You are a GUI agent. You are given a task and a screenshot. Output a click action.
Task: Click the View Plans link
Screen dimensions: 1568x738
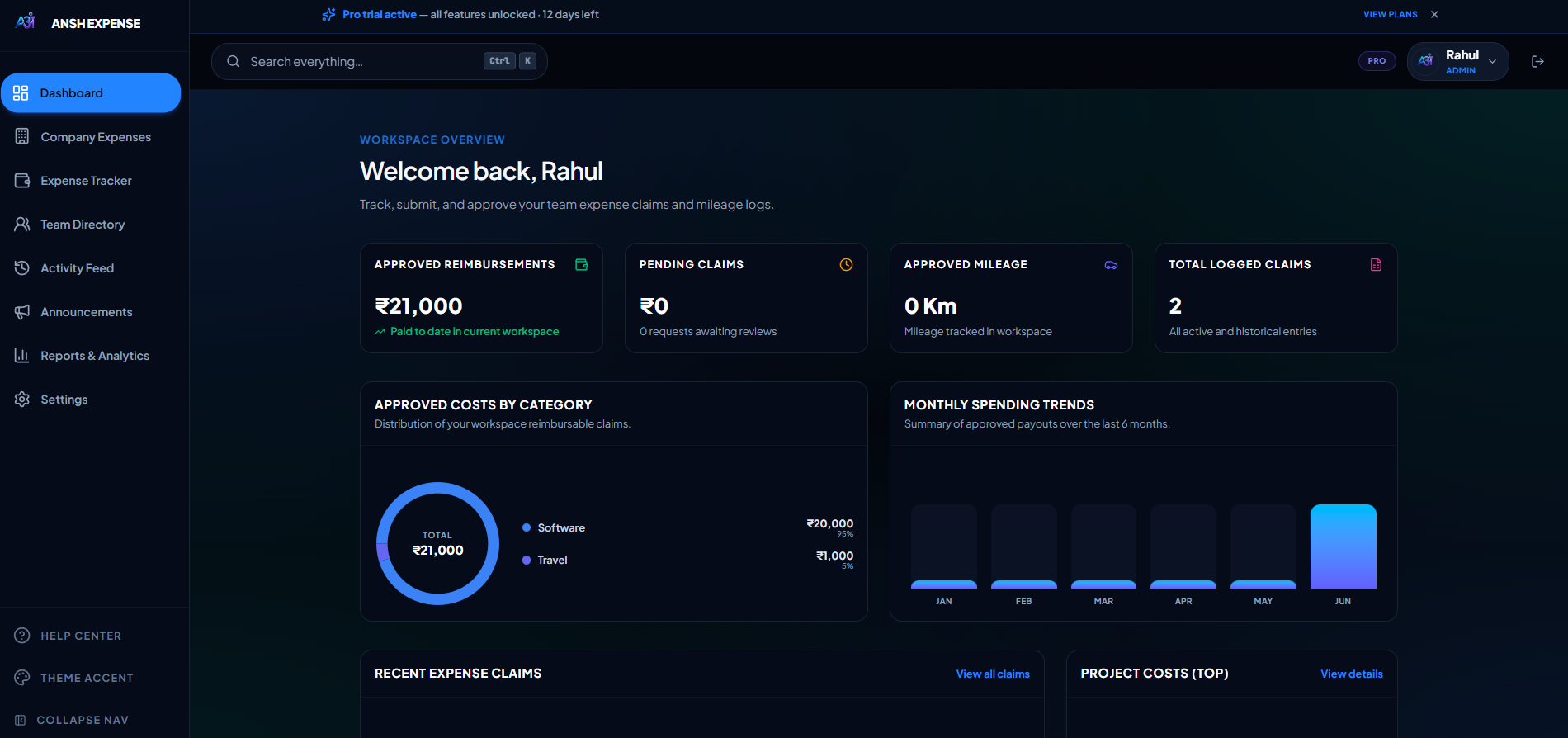[x=1390, y=14]
